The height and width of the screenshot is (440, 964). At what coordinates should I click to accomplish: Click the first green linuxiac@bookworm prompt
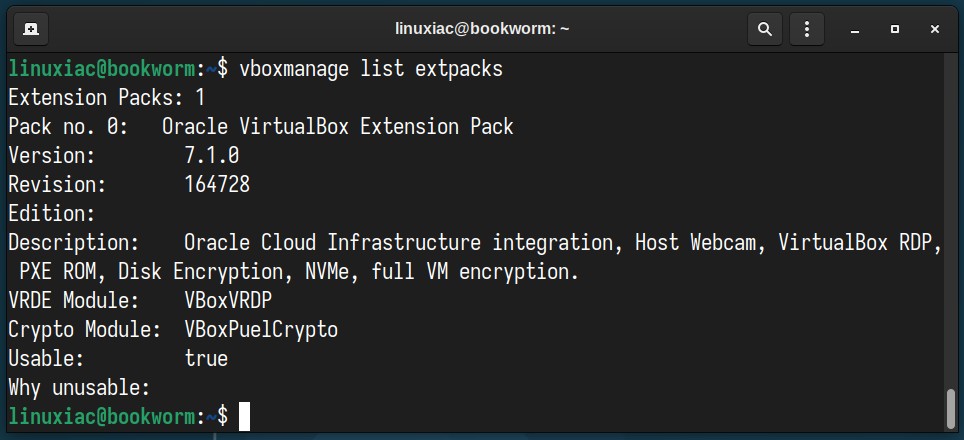click(x=101, y=69)
